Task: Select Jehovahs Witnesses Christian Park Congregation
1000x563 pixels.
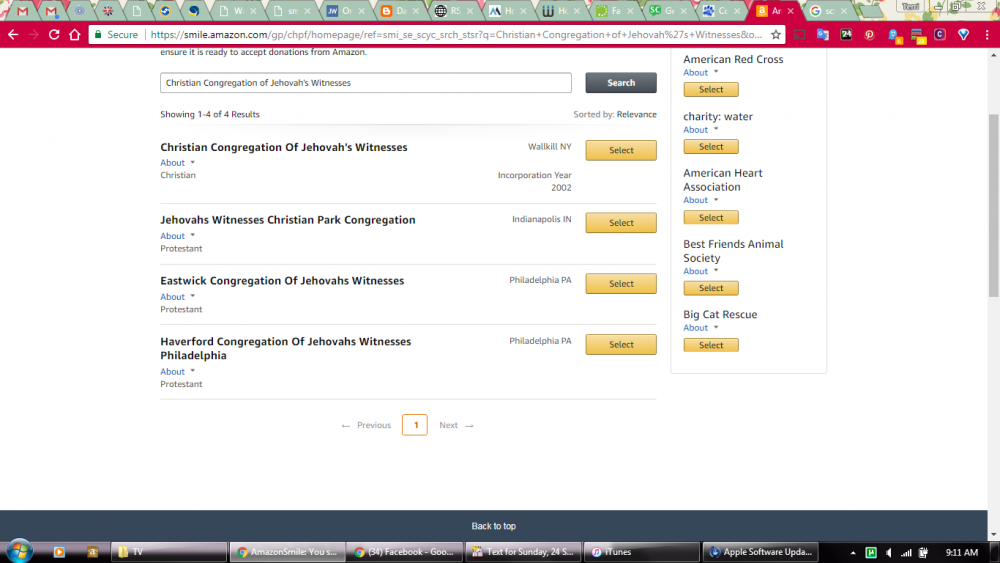Action: pyautogui.click(x=621, y=223)
